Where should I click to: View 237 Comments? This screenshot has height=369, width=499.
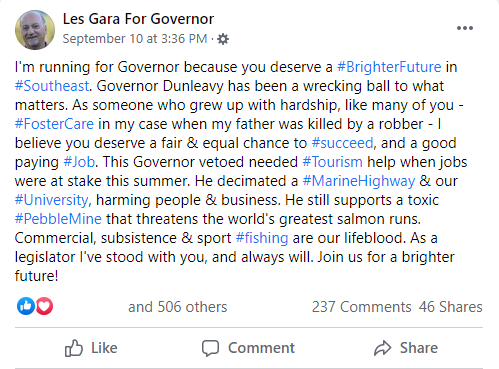(362, 307)
